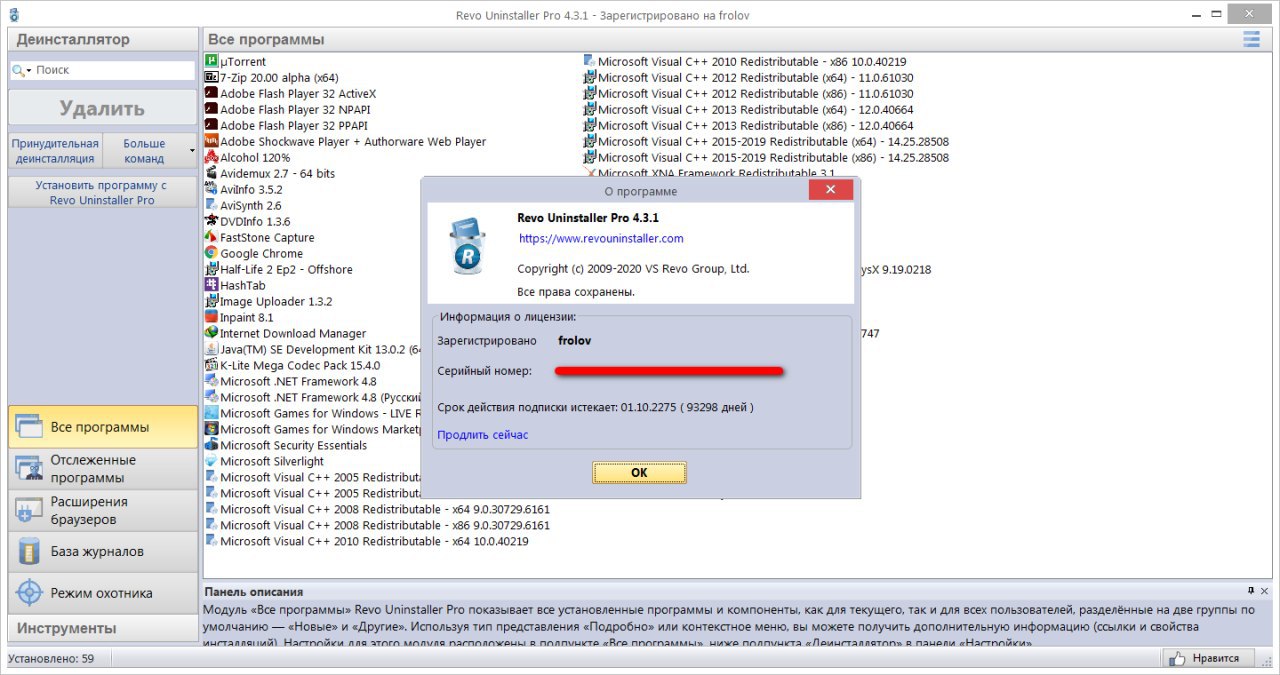The width and height of the screenshot is (1280, 675).
Task: Expand the Инструменты panel header
Action: click(103, 628)
